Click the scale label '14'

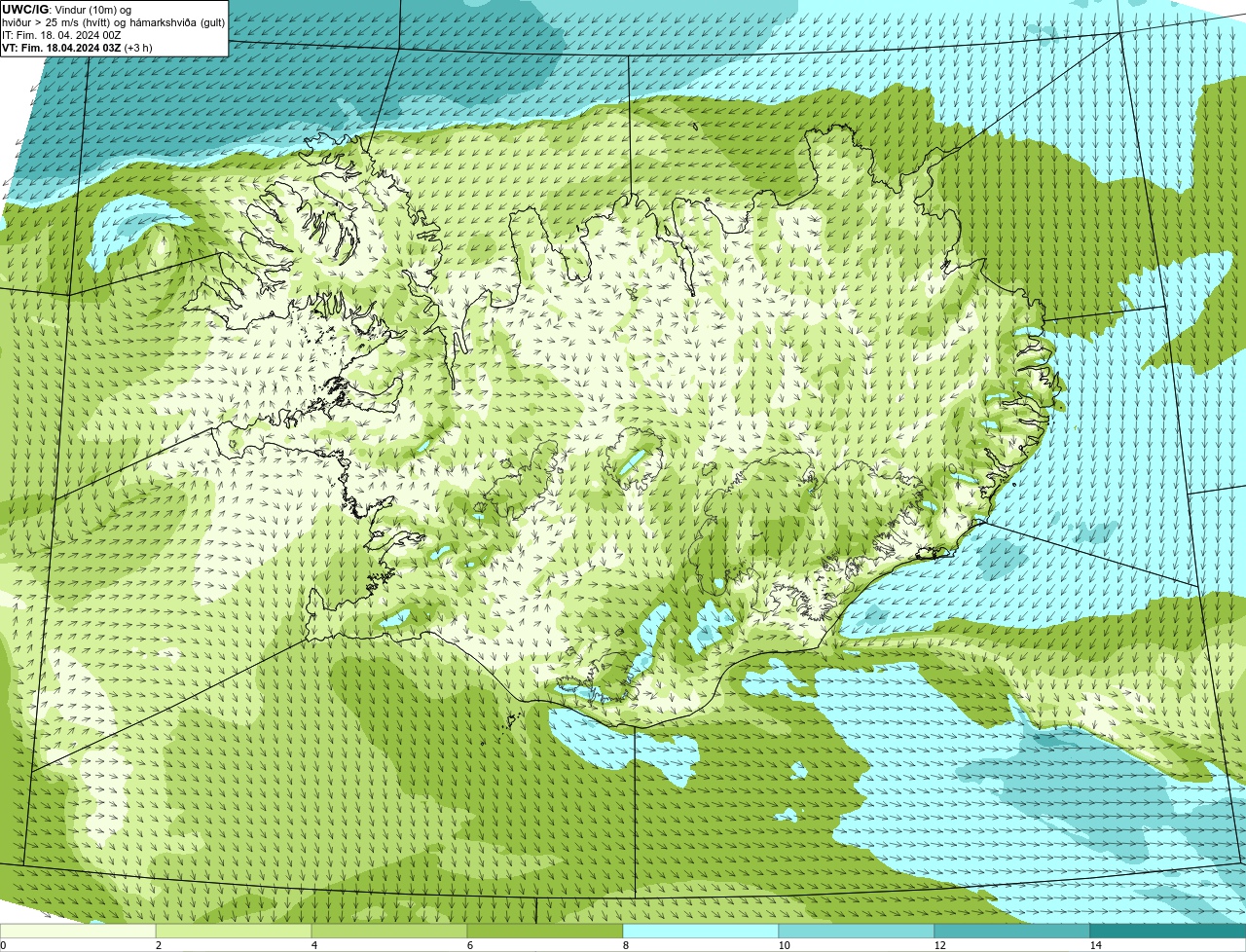tap(1095, 945)
